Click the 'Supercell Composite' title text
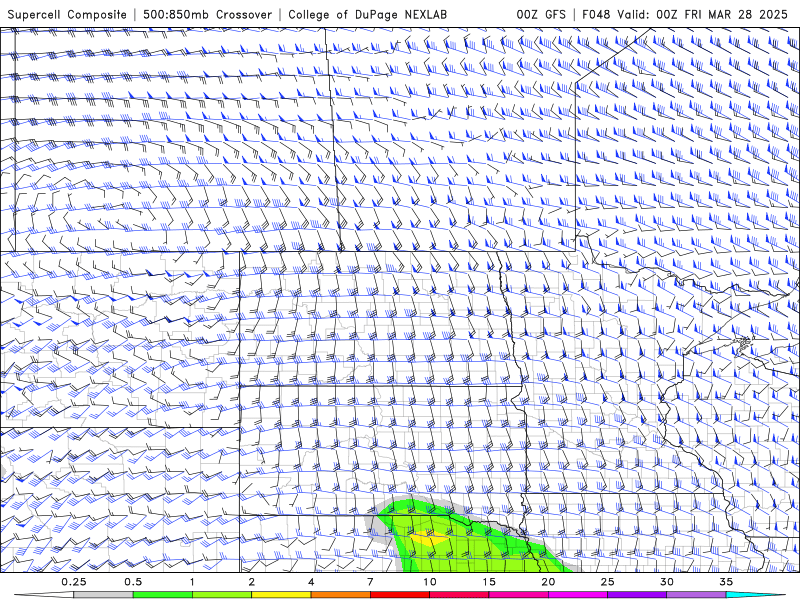Viewport: 800px width, 600px height. 67,14
